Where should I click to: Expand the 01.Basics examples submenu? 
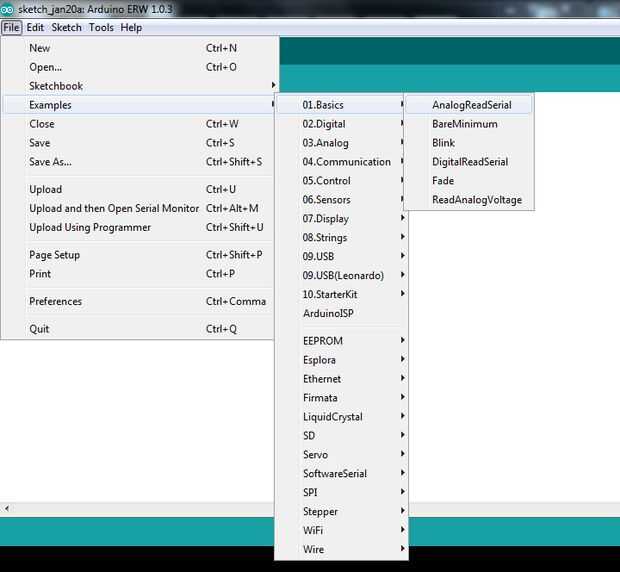(x=341, y=105)
